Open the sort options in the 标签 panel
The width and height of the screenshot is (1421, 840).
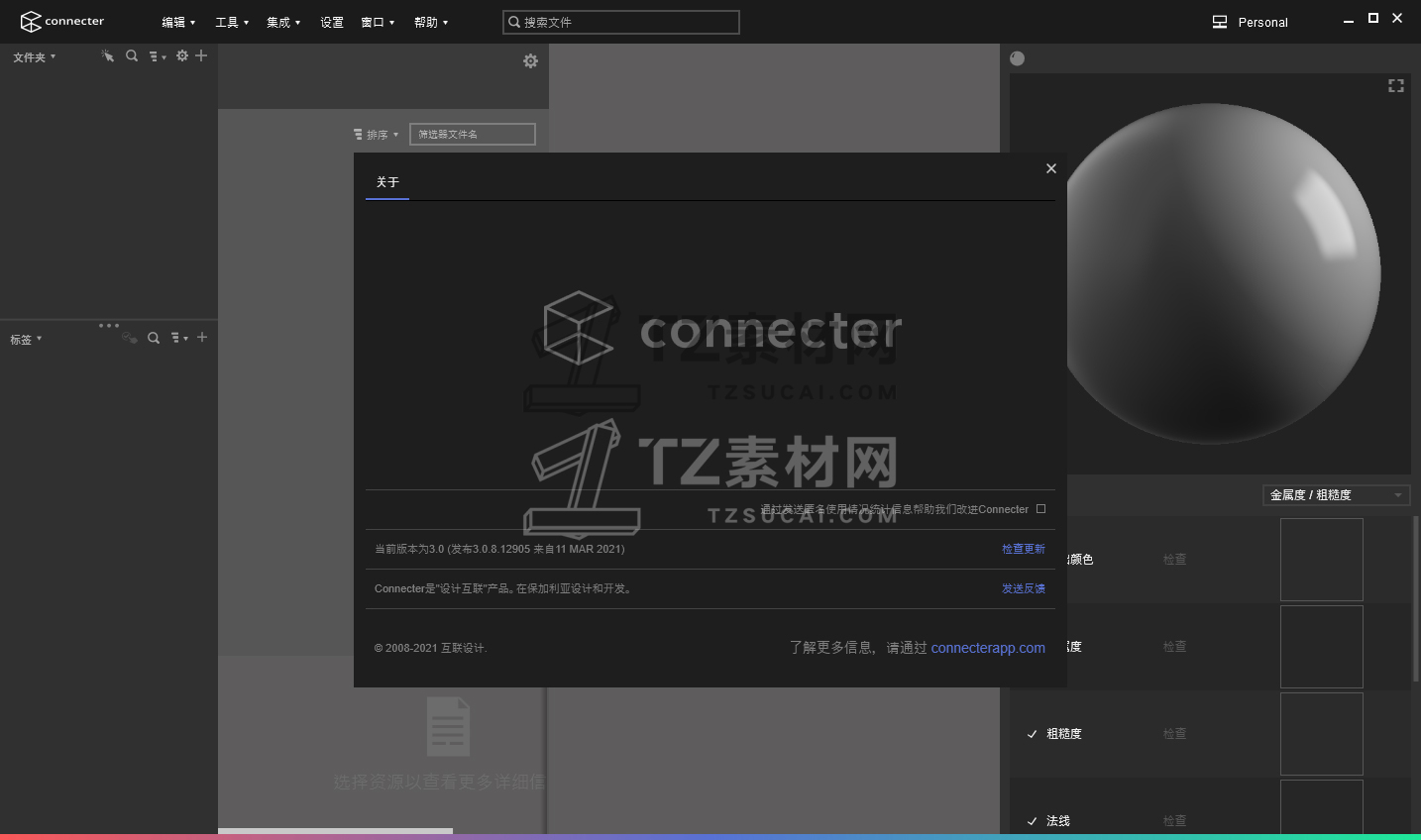coord(179,338)
